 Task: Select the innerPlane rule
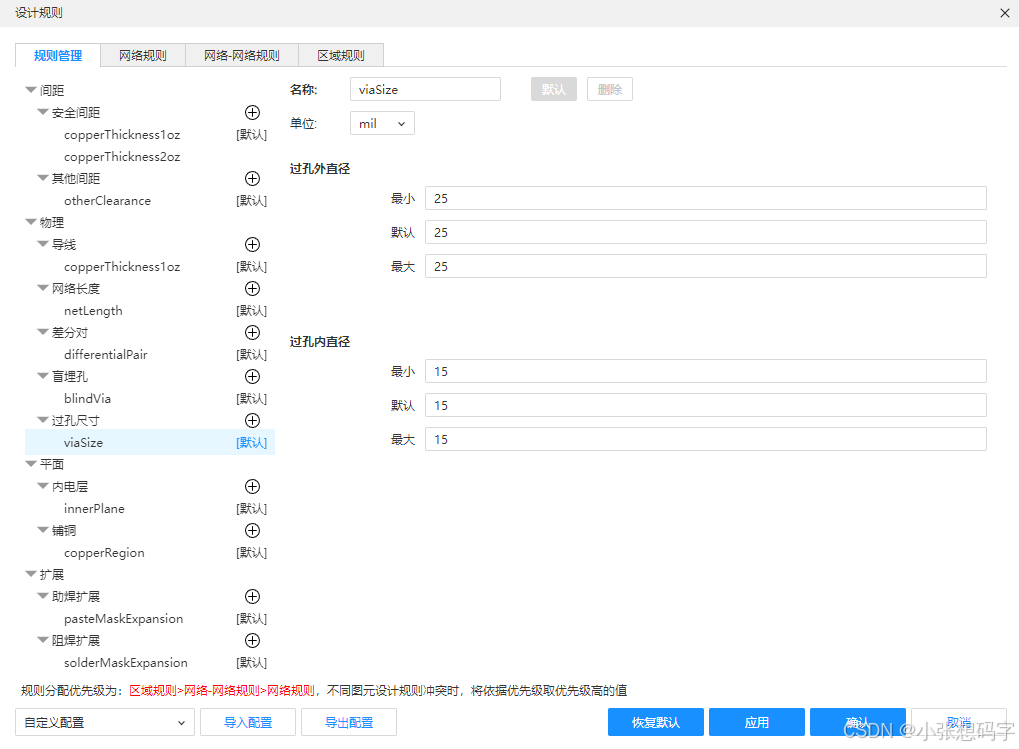coord(94,509)
